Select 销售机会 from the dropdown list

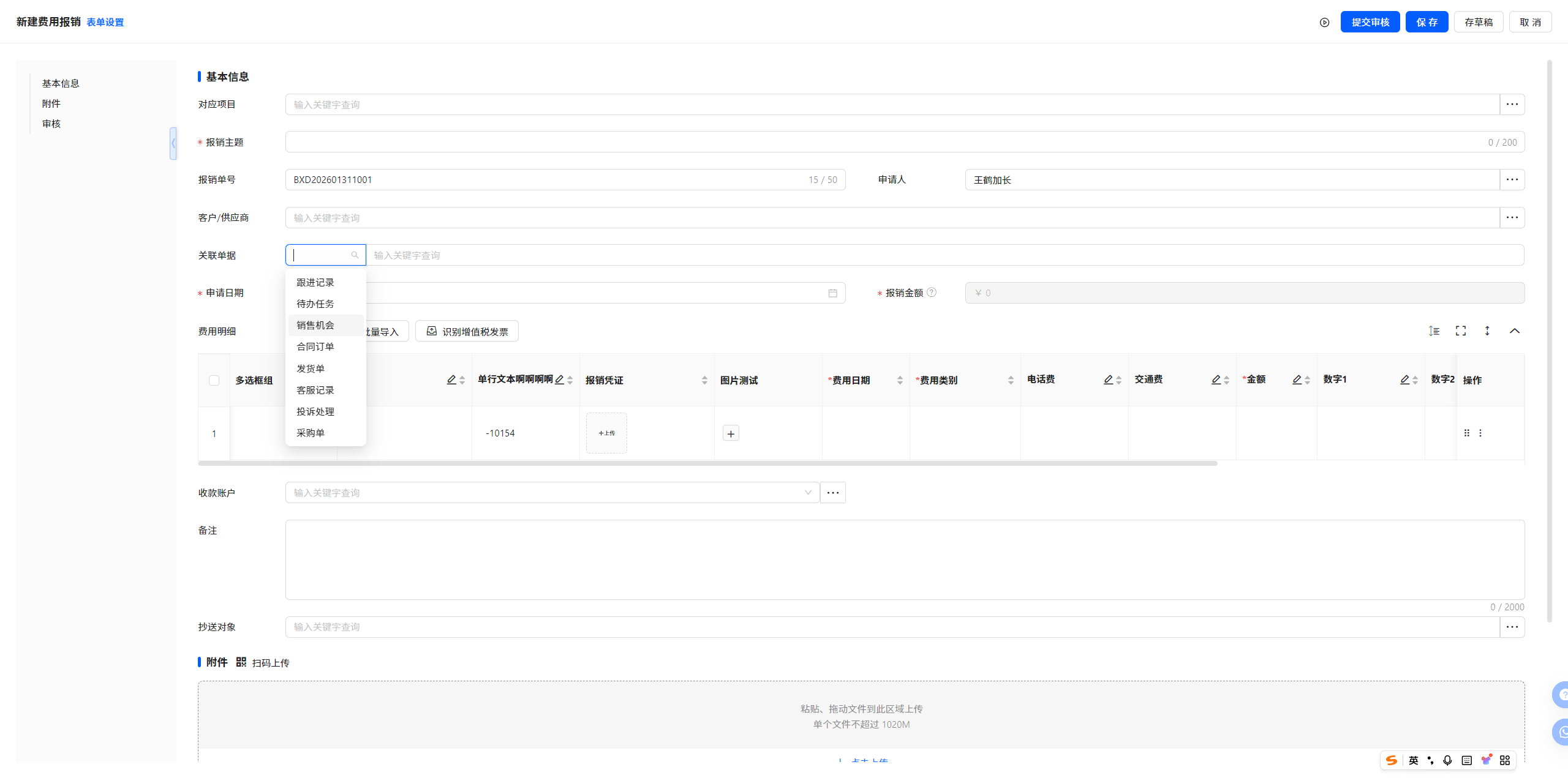coord(315,325)
